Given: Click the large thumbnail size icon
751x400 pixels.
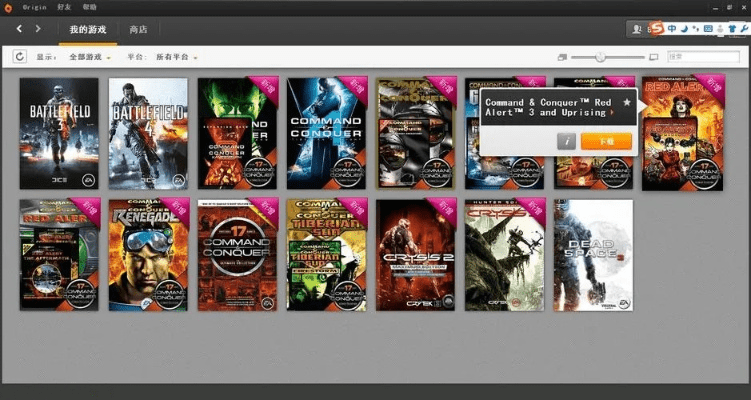Looking at the screenshot, I should pos(654,57).
